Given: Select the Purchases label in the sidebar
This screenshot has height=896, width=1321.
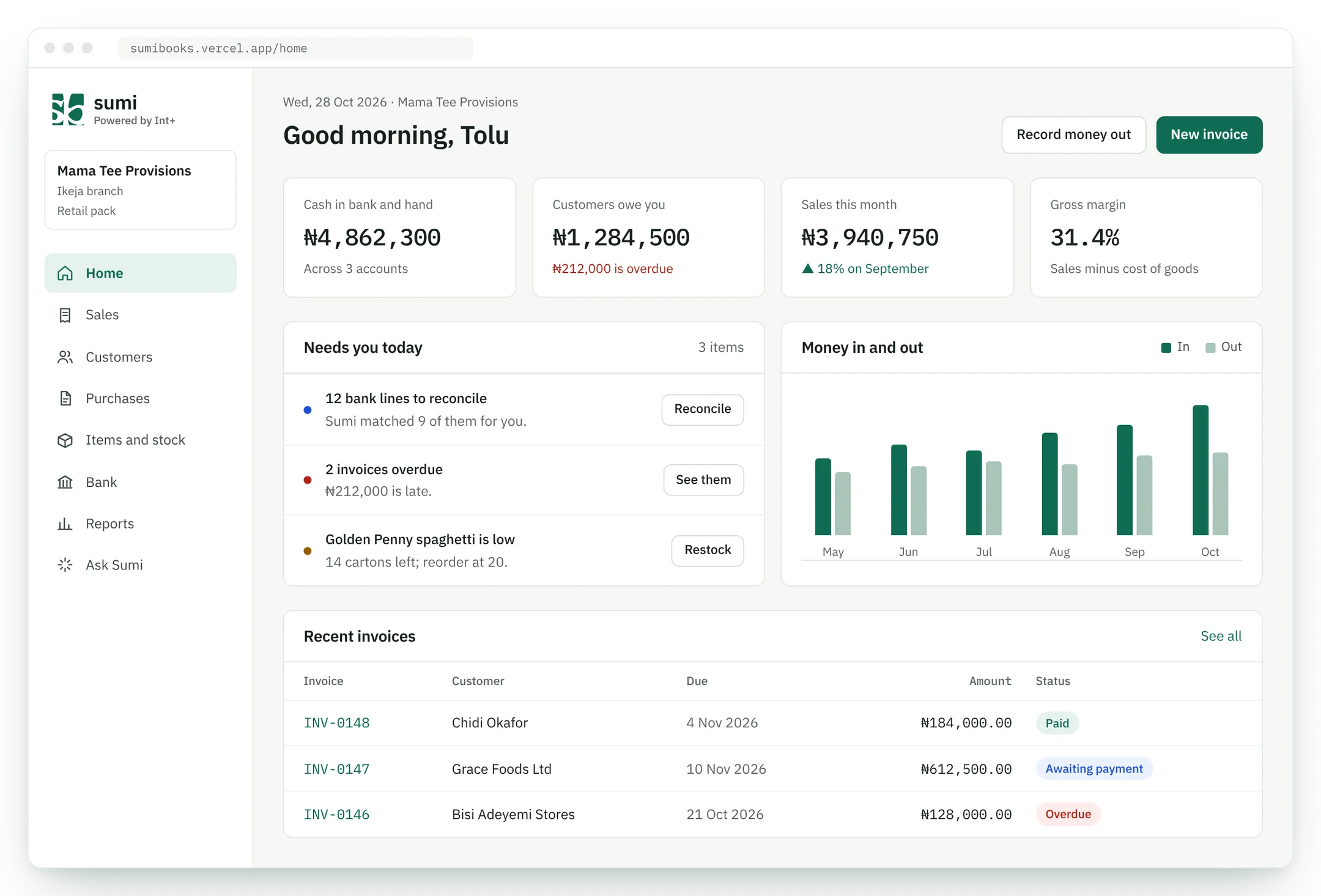Looking at the screenshot, I should pos(117,399).
